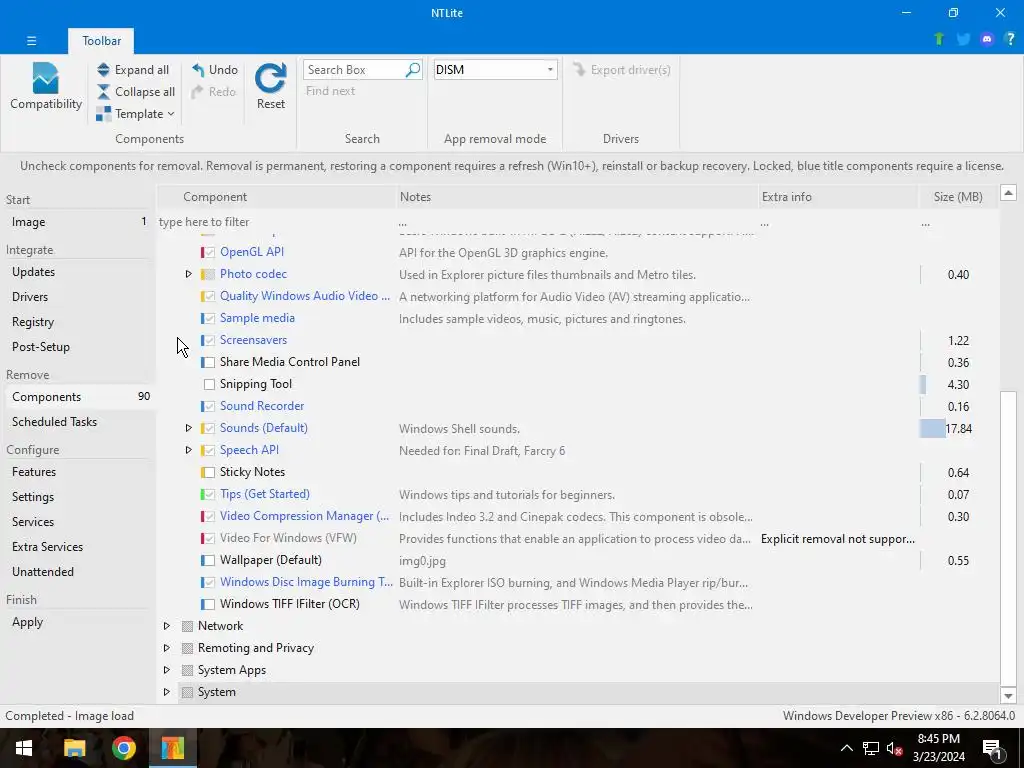Click the magnifier search icon
Screen dimensions: 1024x768
(x=413, y=69)
